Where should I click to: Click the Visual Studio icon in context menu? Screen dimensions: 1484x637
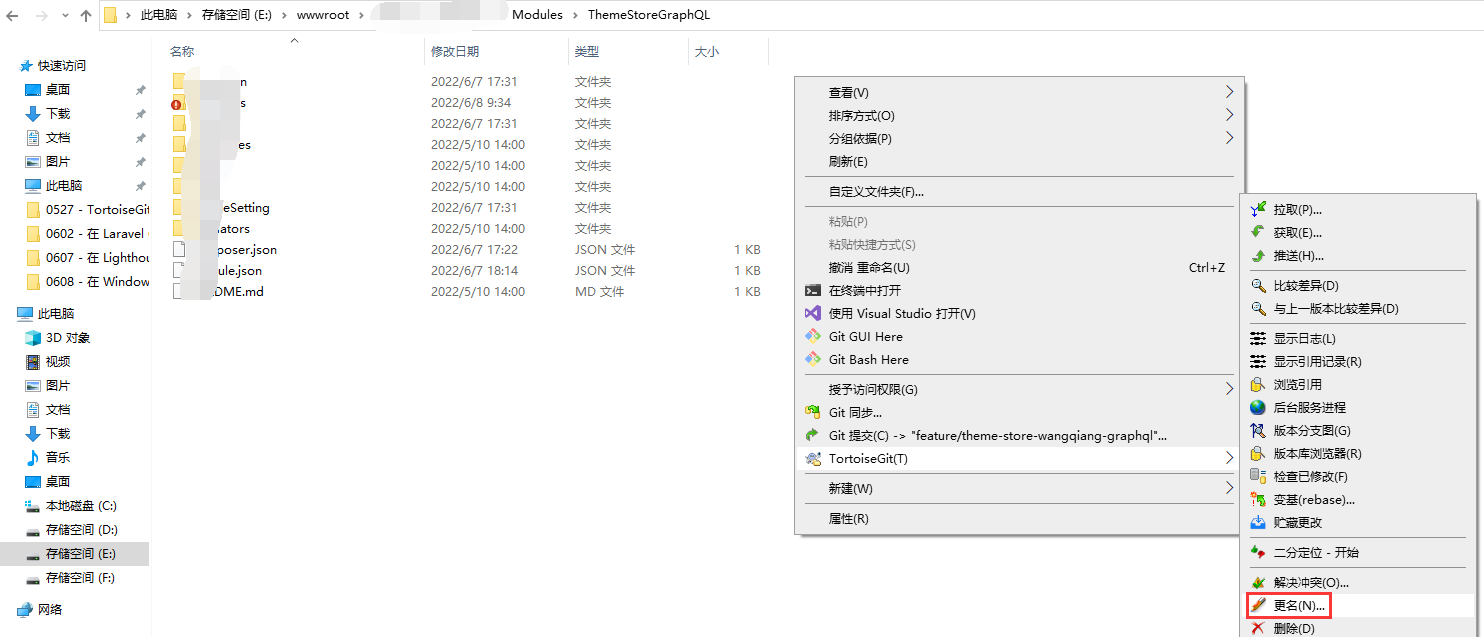[813, 313]
